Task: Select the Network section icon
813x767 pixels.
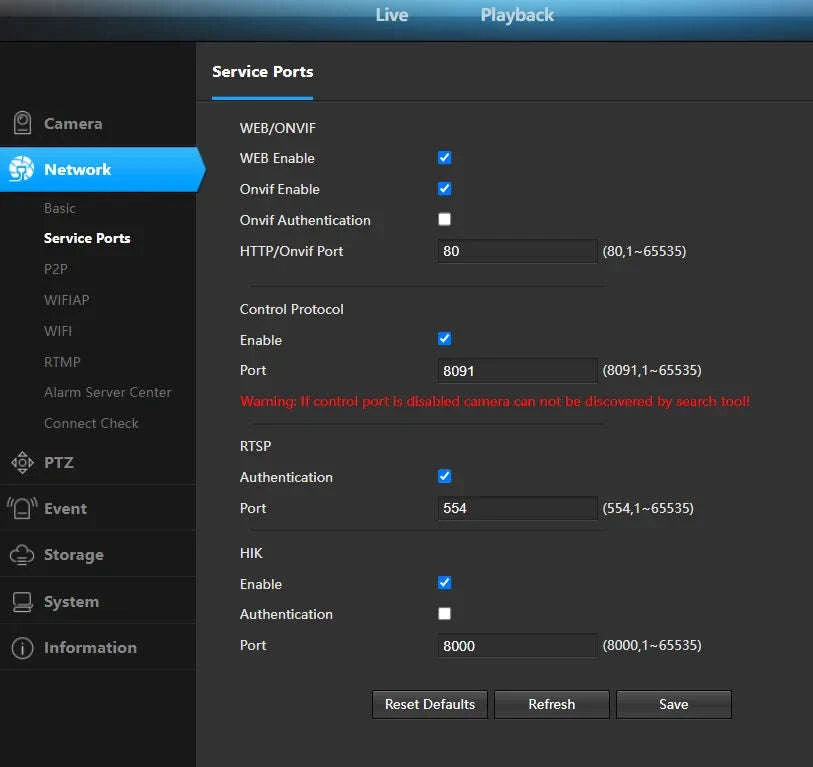Action: pos(20,169)
